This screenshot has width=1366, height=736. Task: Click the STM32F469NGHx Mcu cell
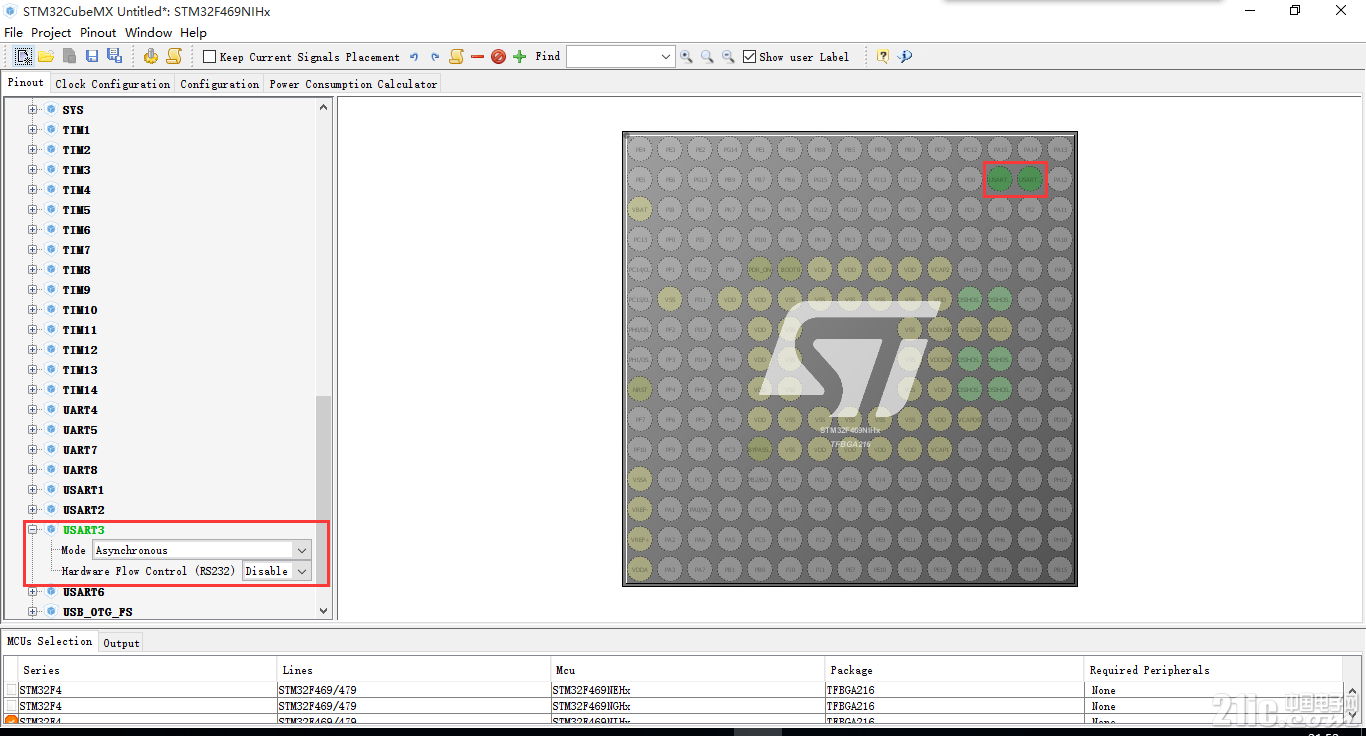(688, 706)
